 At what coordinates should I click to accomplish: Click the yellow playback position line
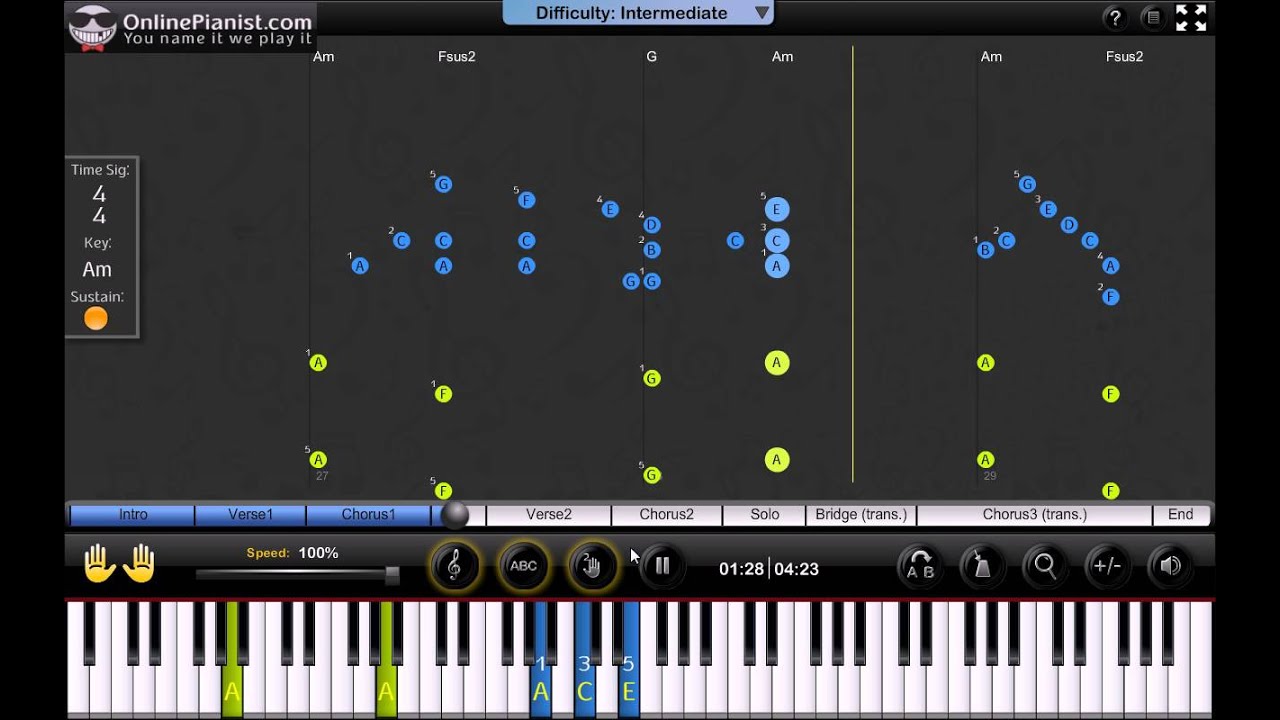[x=853, y=264]
